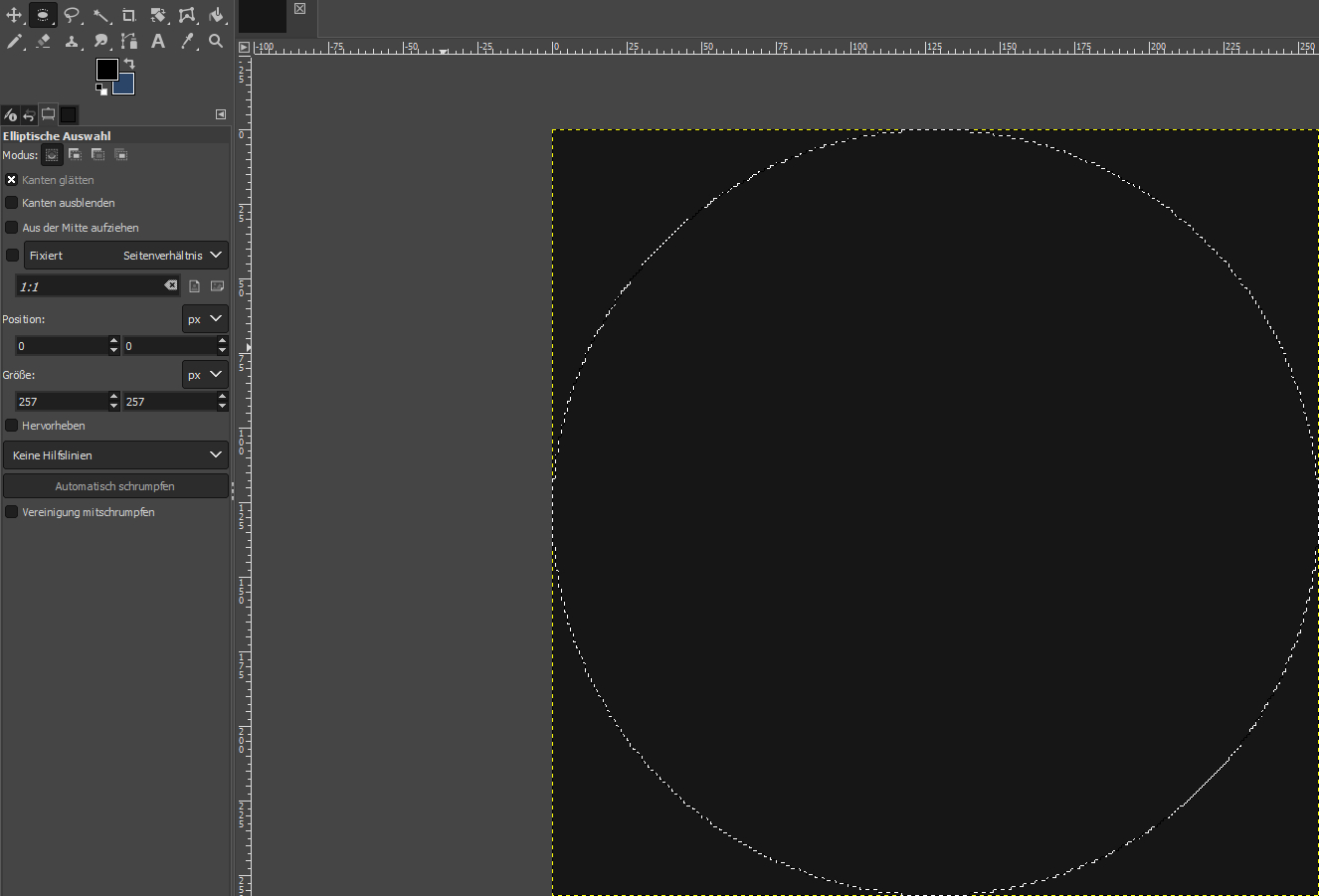Image resolution: width=1319 pixels, height=896 pixels.
Task: Swap foreground and background colors
Action: (129, 64)
